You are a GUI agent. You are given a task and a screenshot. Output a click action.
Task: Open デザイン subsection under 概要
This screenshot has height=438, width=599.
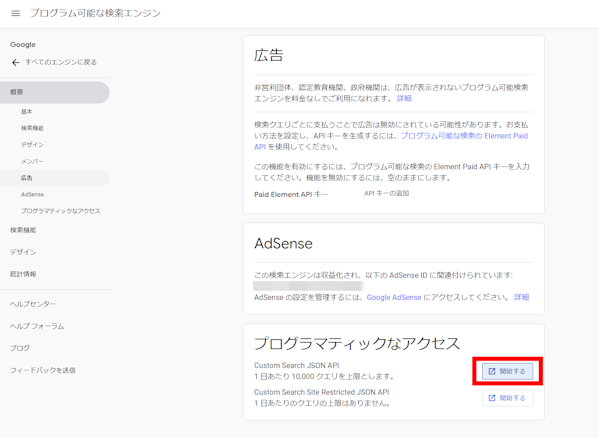pos(32,144)
